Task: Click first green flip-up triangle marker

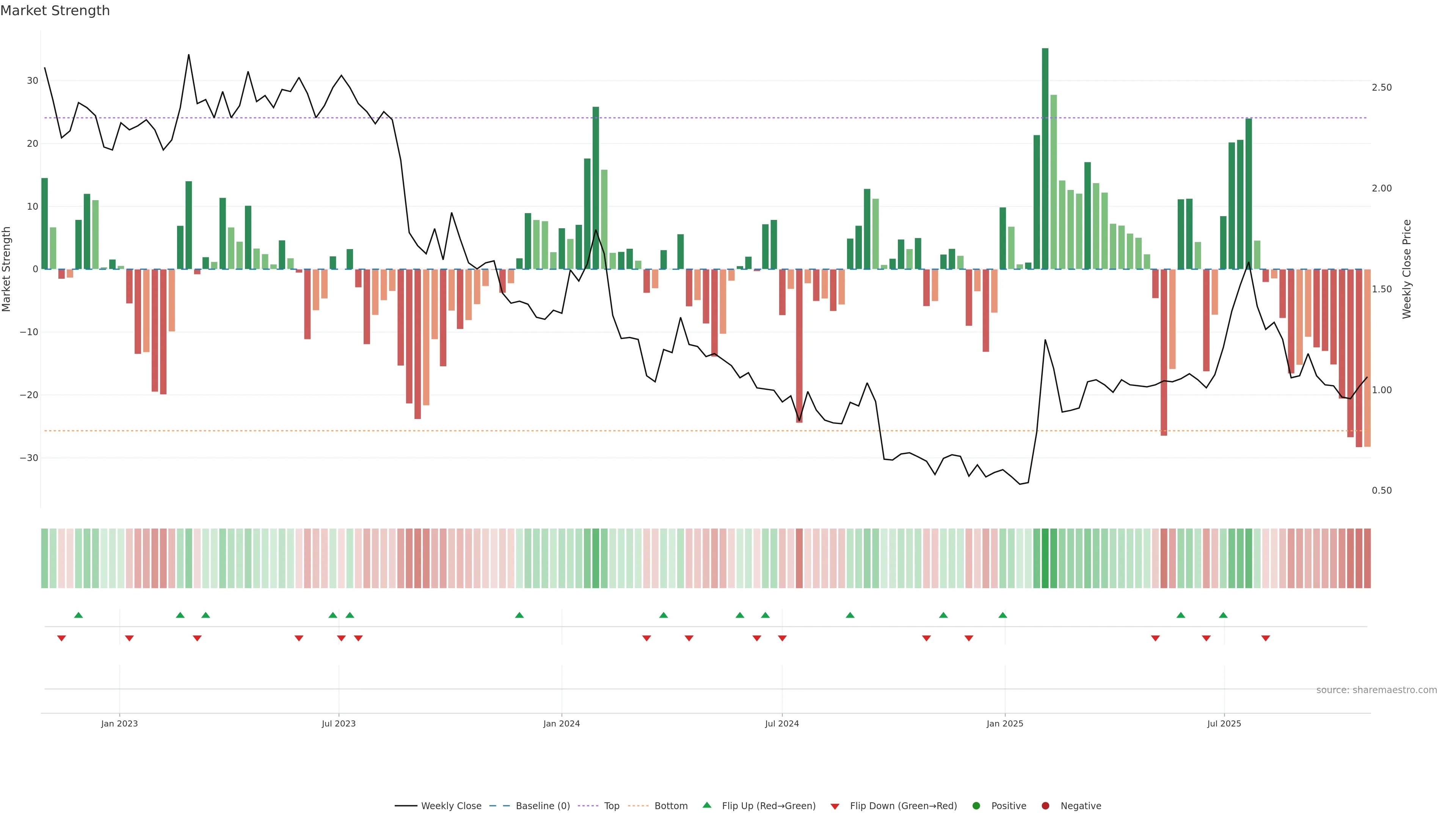Action: point(78,615)
